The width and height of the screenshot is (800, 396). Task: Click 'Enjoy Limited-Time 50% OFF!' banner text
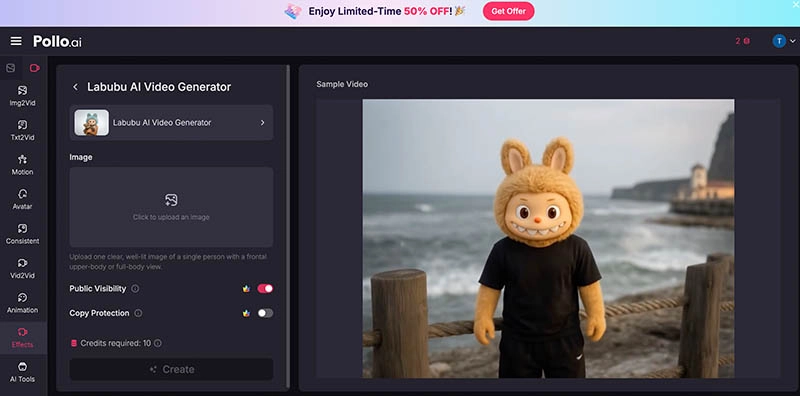coord(381,11)
